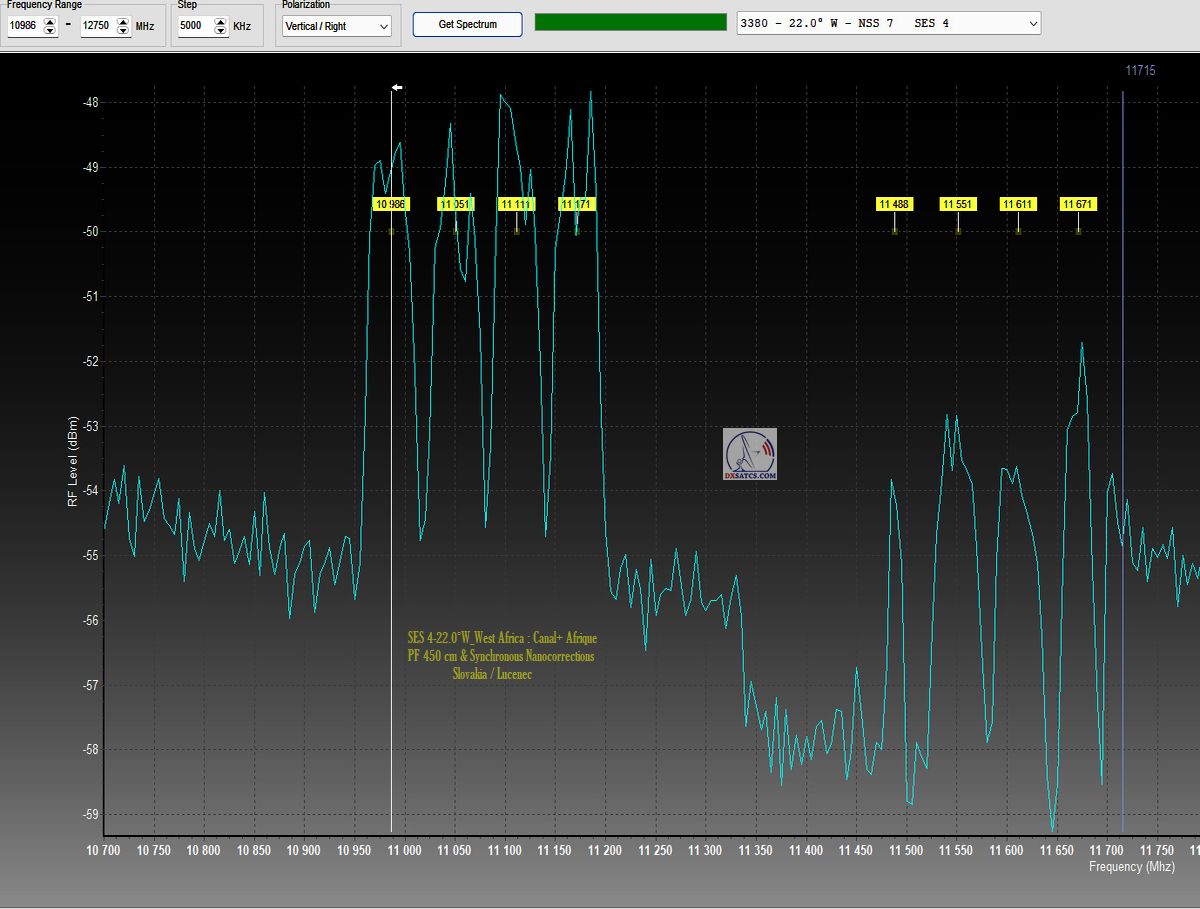Select the 11 051 frequency label
The image size is (1200, 909).
[x=455, y=204]
